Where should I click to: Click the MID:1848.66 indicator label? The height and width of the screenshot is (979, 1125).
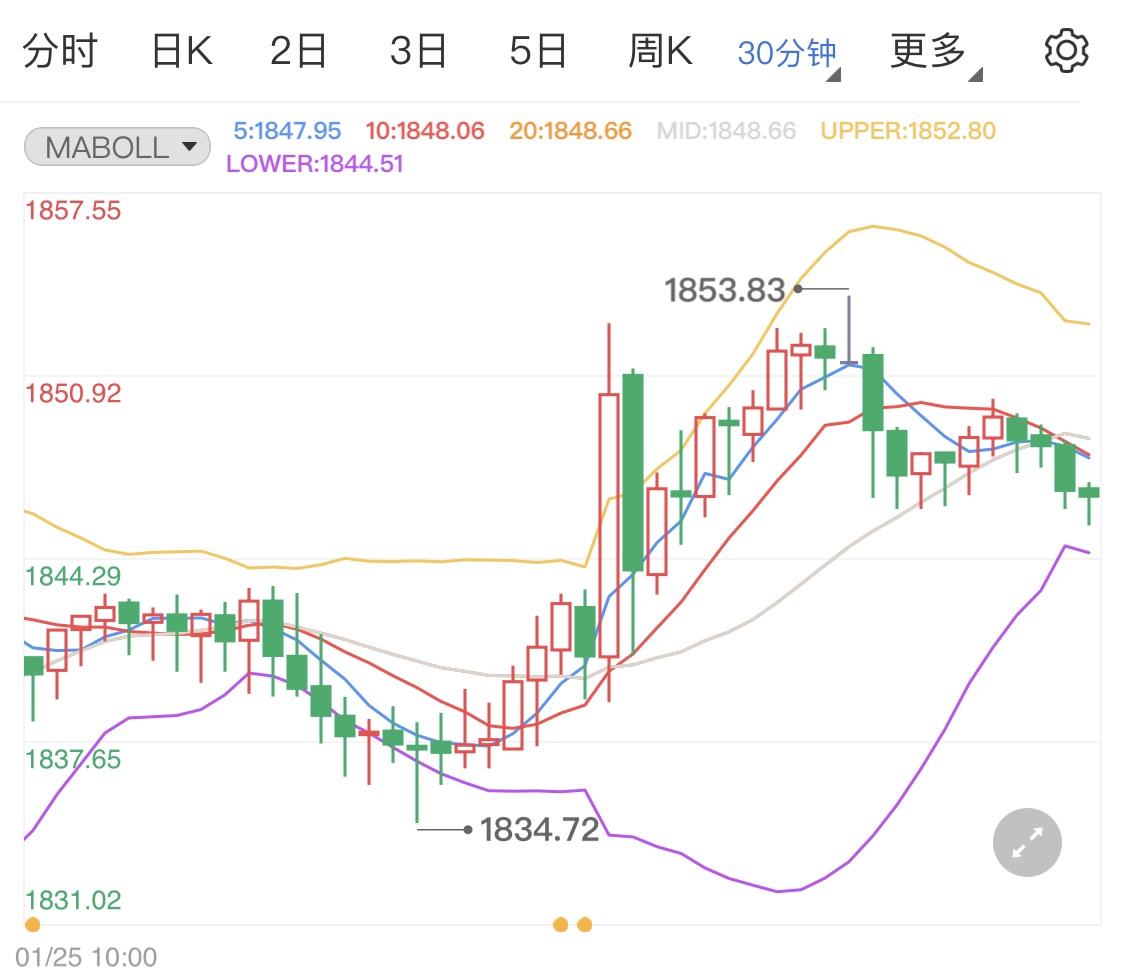coord(726,131)
